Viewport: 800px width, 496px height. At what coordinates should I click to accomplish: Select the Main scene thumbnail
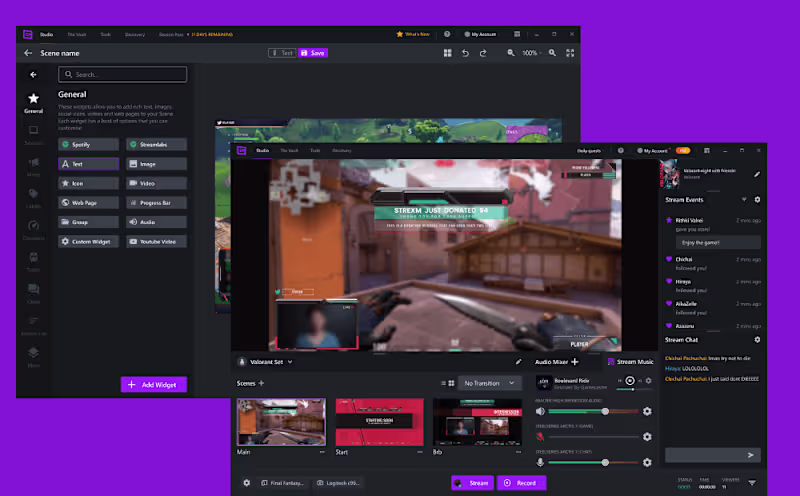281,422
